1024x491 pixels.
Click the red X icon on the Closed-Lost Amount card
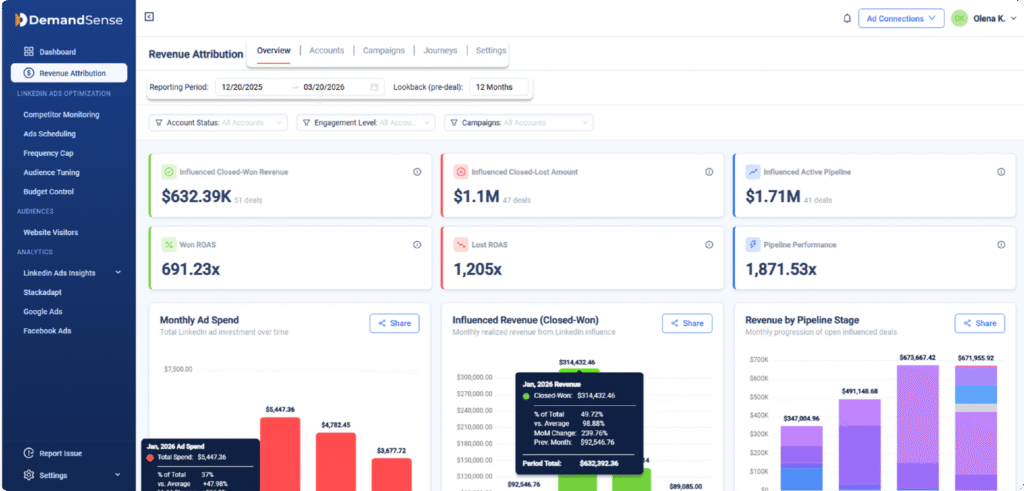coord(460,172)
